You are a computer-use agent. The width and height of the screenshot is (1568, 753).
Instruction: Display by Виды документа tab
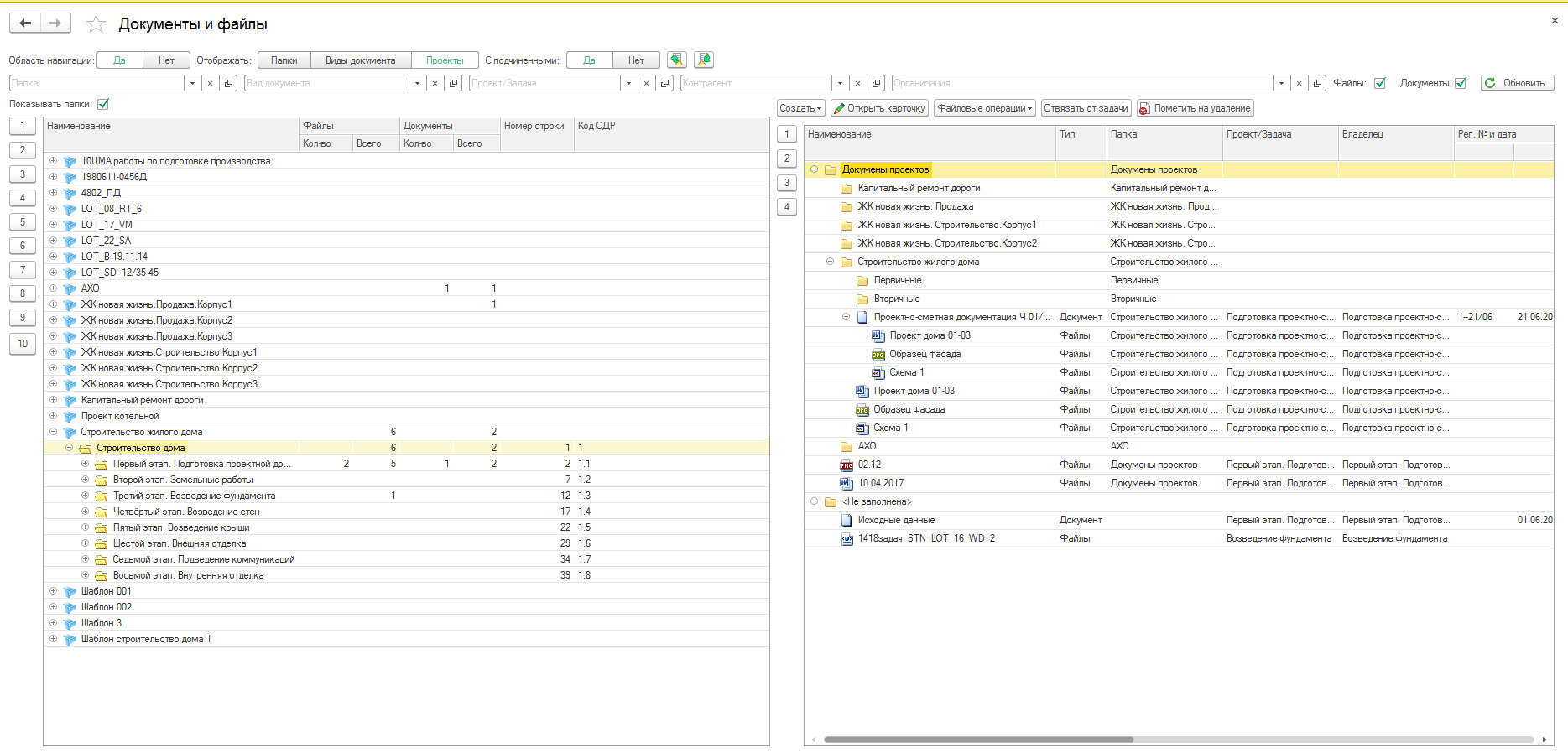361,60
